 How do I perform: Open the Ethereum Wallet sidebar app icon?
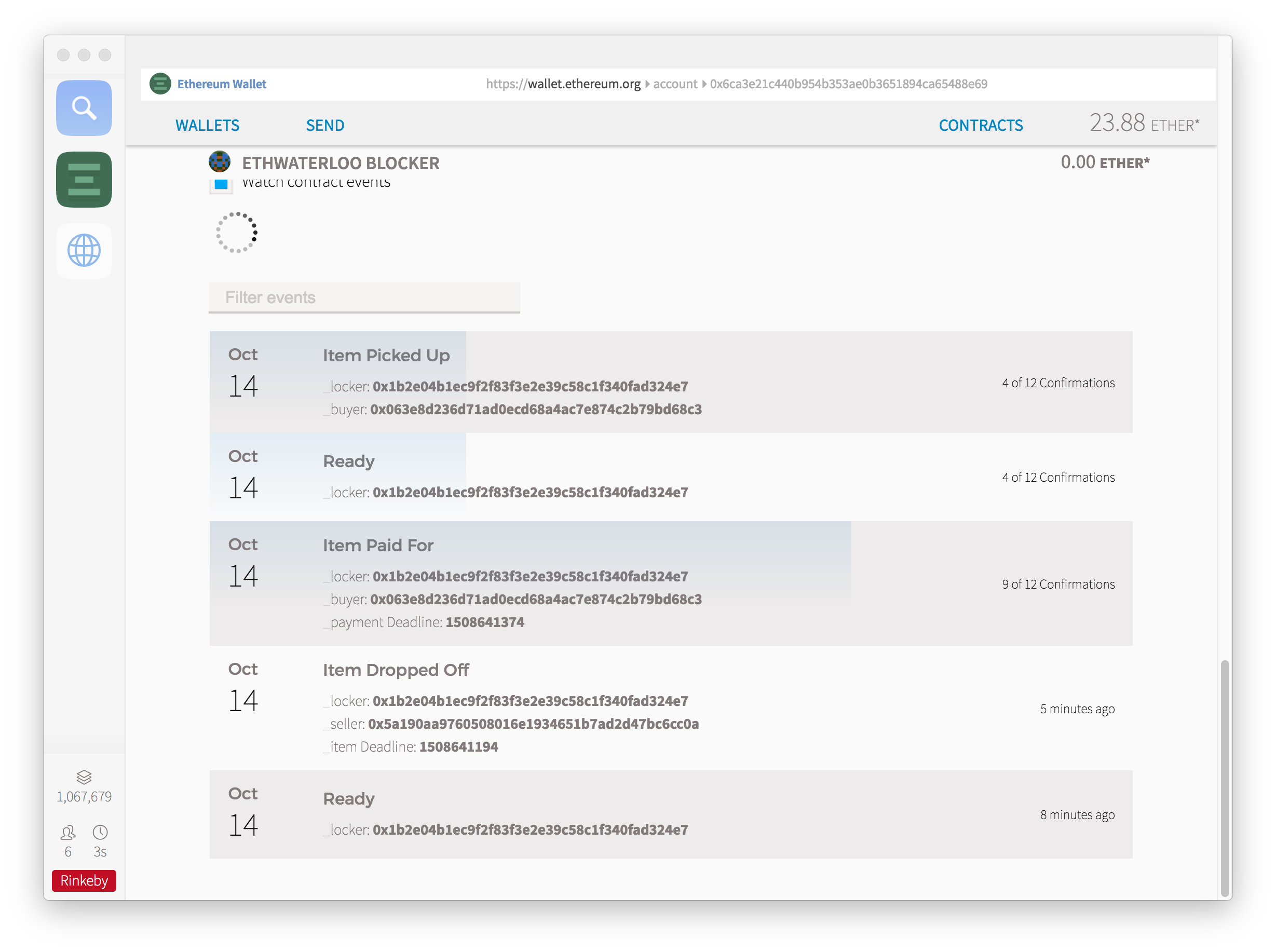point(84,179)
